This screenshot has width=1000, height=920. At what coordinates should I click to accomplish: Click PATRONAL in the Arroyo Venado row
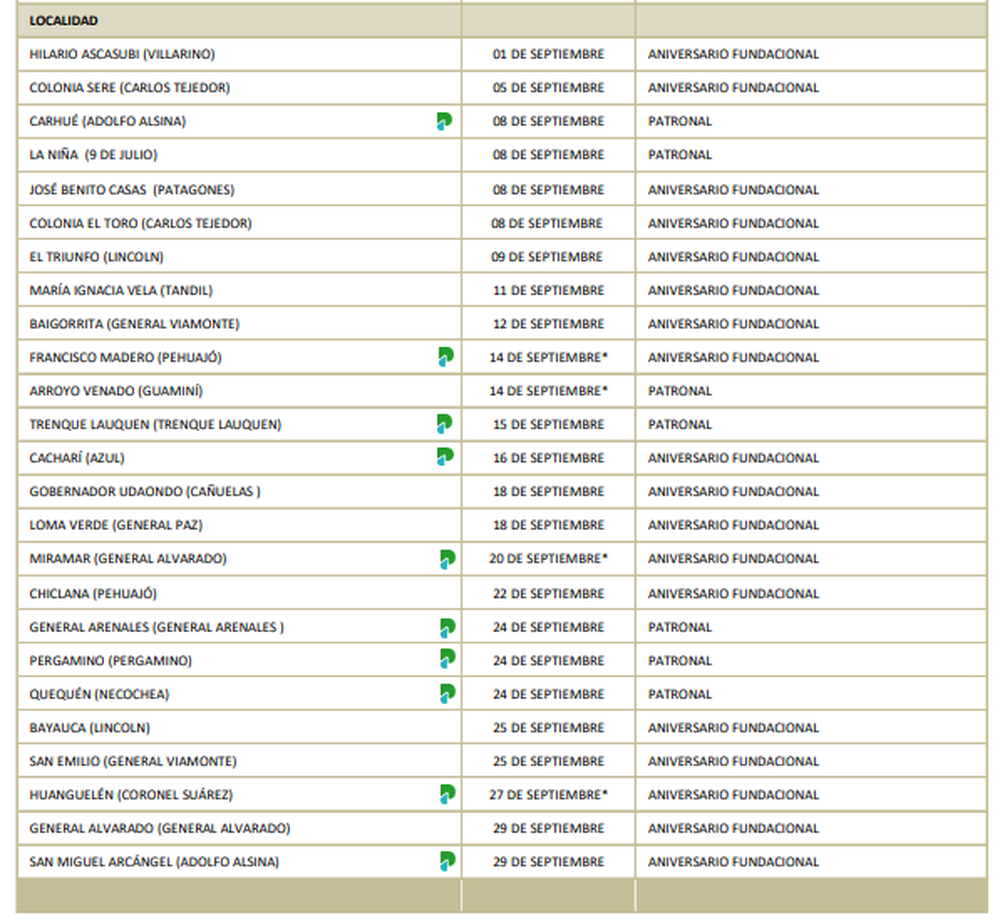(x=680, y=391)
